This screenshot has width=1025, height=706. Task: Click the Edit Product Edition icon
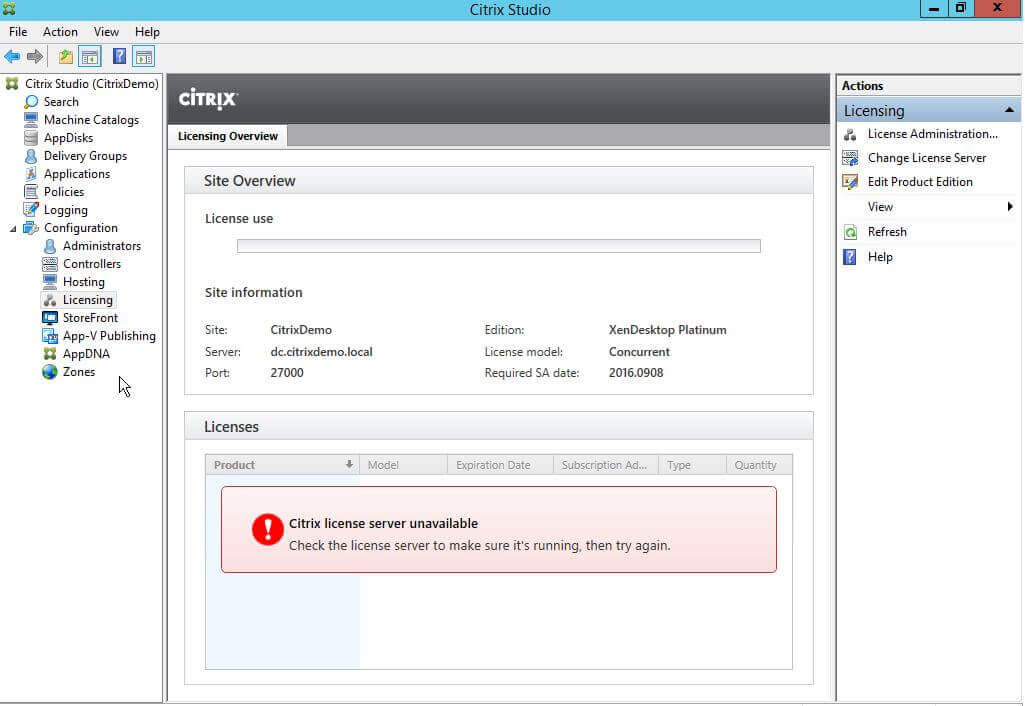[850, 182]
